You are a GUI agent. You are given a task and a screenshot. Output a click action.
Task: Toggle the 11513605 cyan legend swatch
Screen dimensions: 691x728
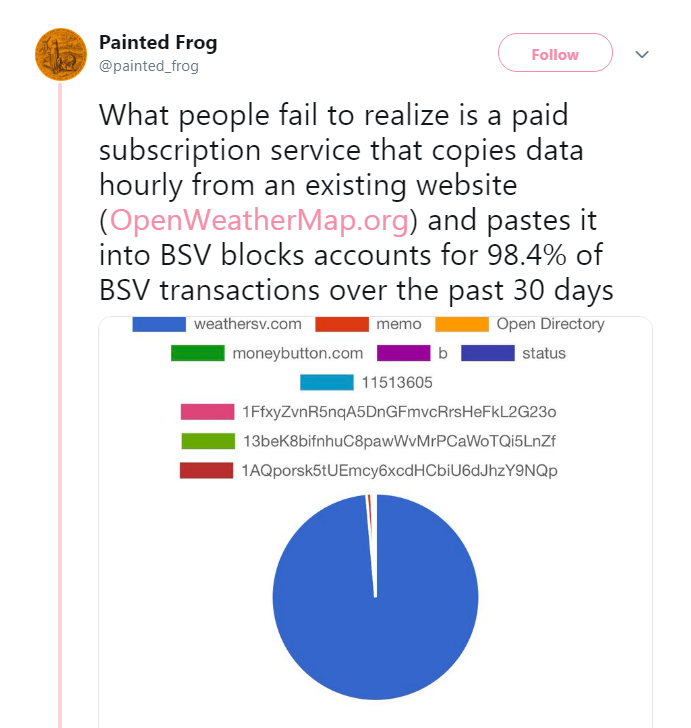click(326, 382)
